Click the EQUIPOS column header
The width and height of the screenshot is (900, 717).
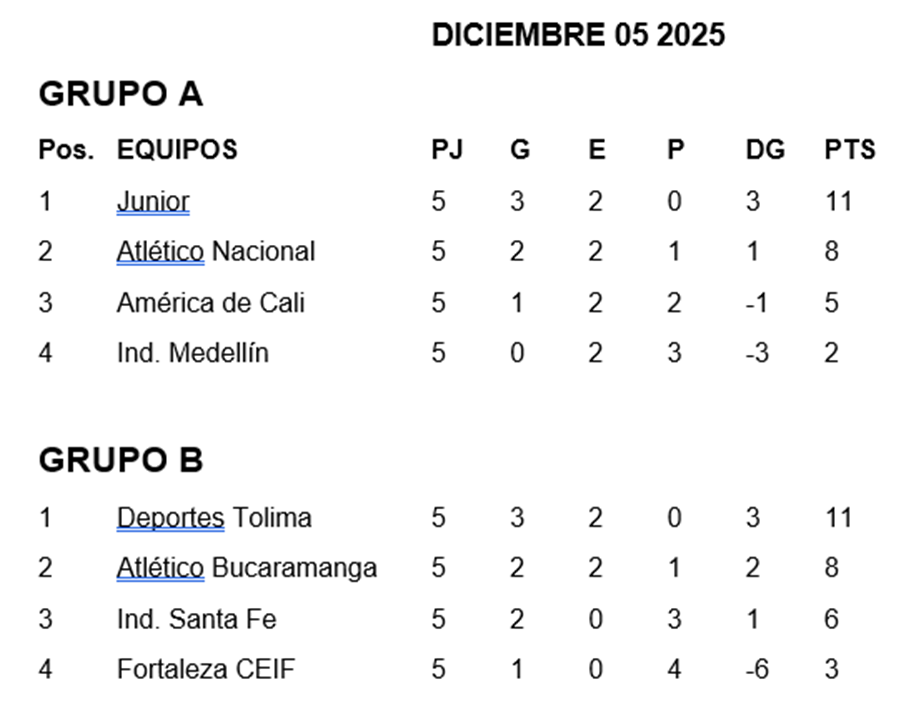pyautogui.click(x=177, y=150)
